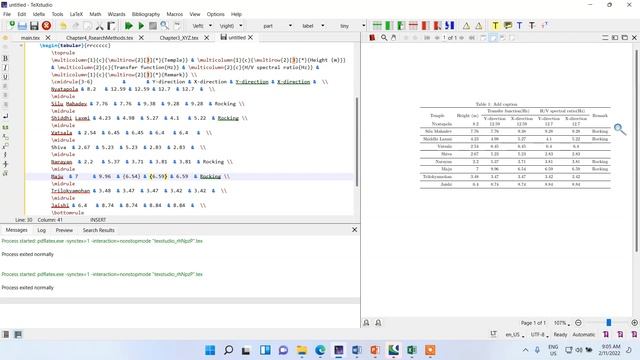Click the New document icon
The height and width of the screenshot is (360, 640).
(11, 25)
